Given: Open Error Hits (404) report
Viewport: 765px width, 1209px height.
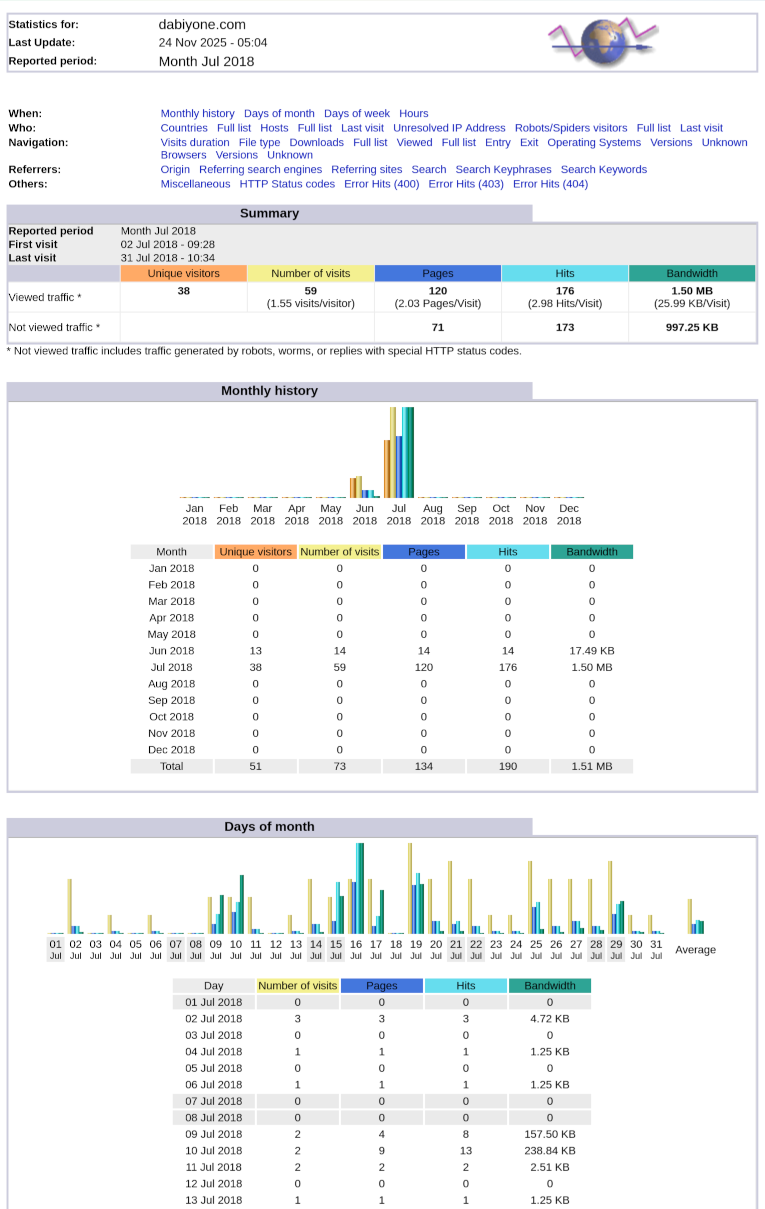Looking at the screenshot, I should (x=550, y=184).
